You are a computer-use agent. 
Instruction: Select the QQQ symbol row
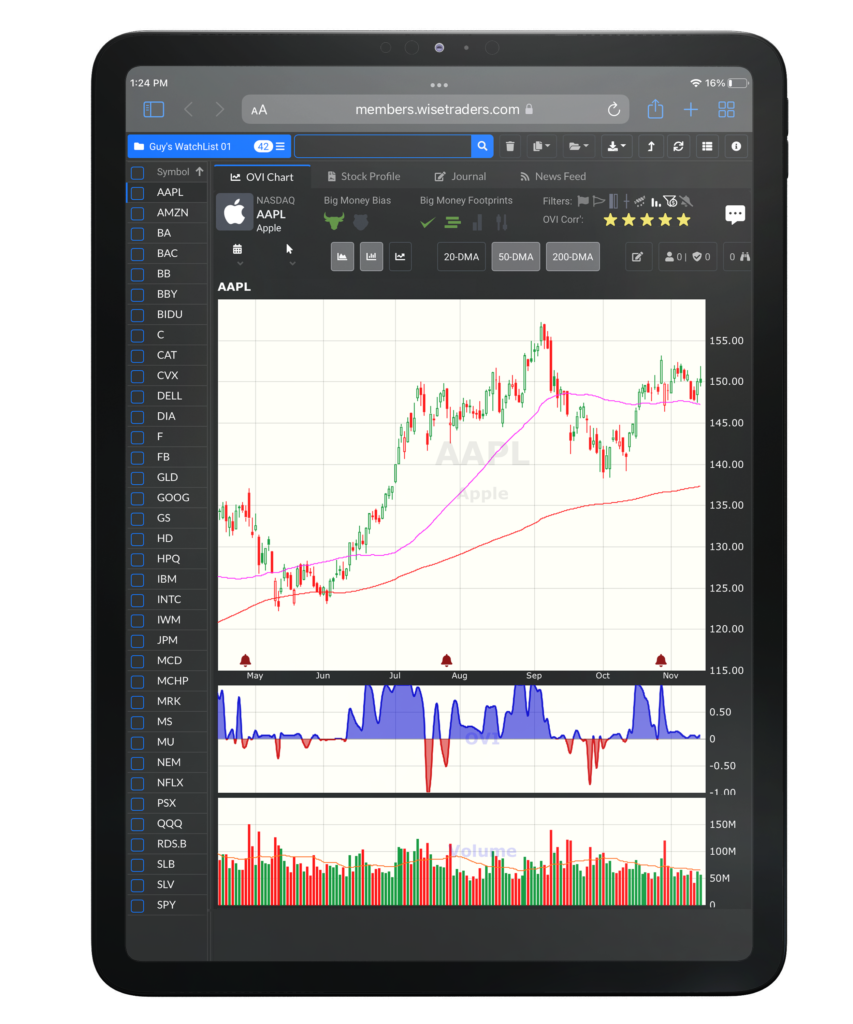click(167, 824)
